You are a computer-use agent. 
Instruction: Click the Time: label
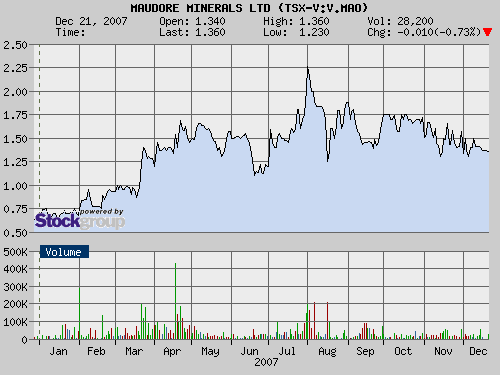pyautogui.click(x=70, y=32)
